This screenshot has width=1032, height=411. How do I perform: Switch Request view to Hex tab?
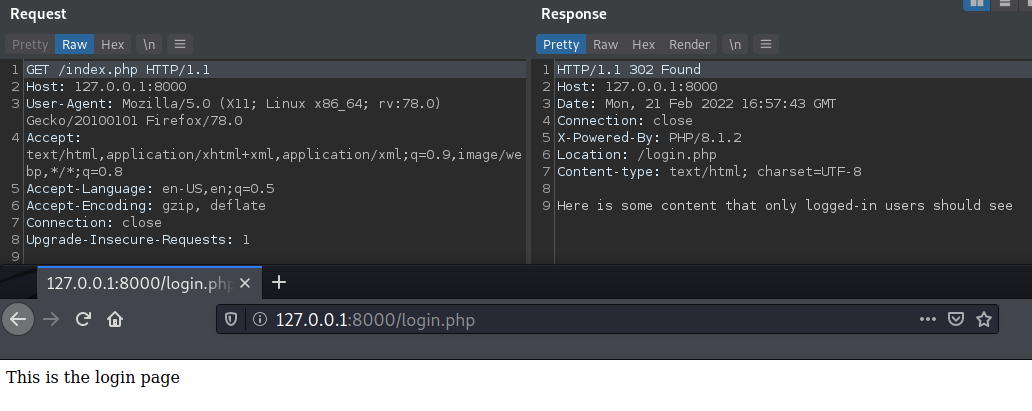[x=112, y=44]
